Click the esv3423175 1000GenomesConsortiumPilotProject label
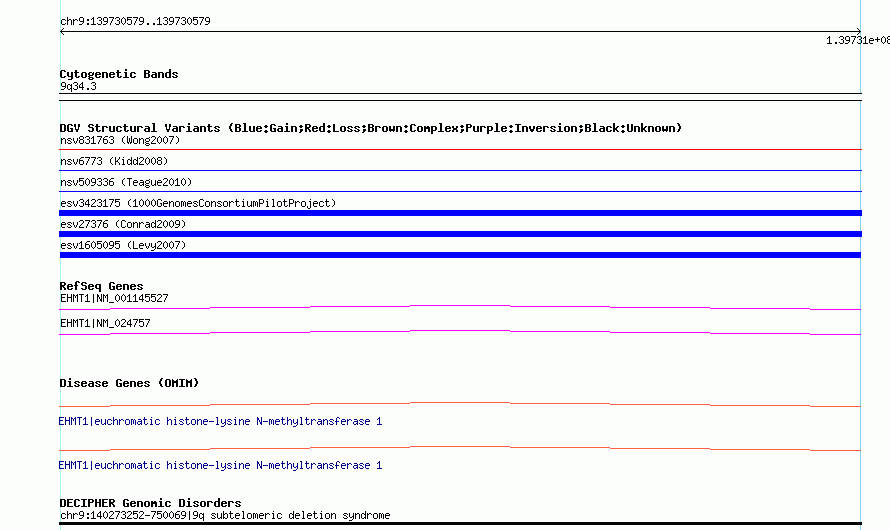Screen dimensions: 890x530 tap(198, 203)
